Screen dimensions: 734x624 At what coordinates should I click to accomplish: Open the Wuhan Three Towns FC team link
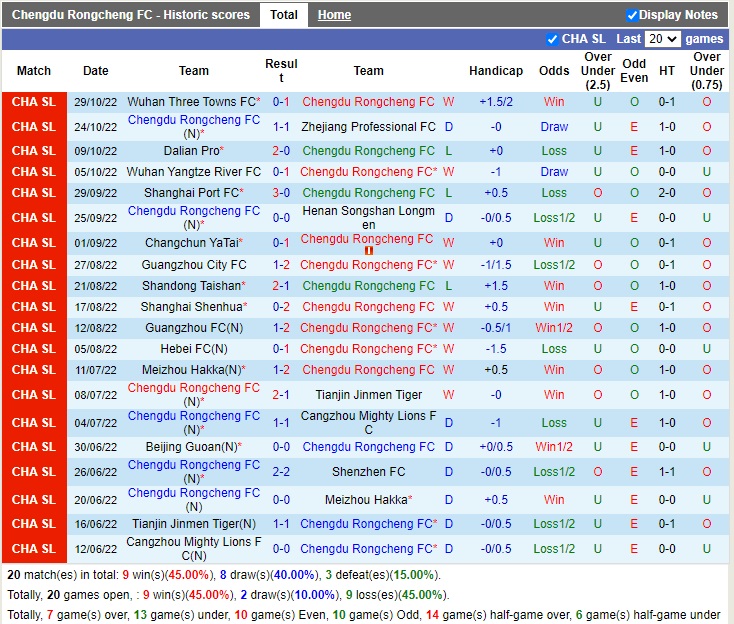(192, 102)
